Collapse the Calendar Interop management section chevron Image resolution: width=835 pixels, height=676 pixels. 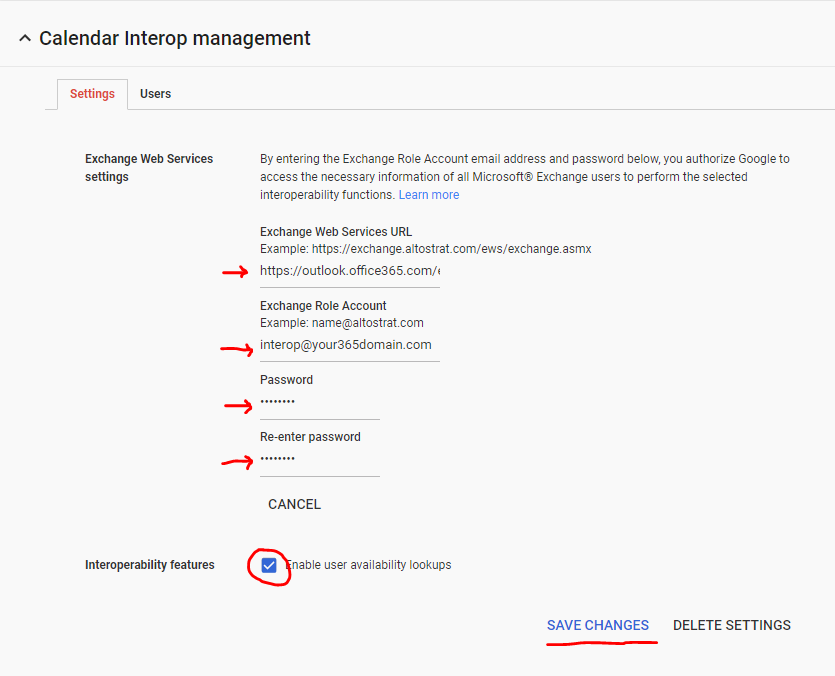coord(24,38)
